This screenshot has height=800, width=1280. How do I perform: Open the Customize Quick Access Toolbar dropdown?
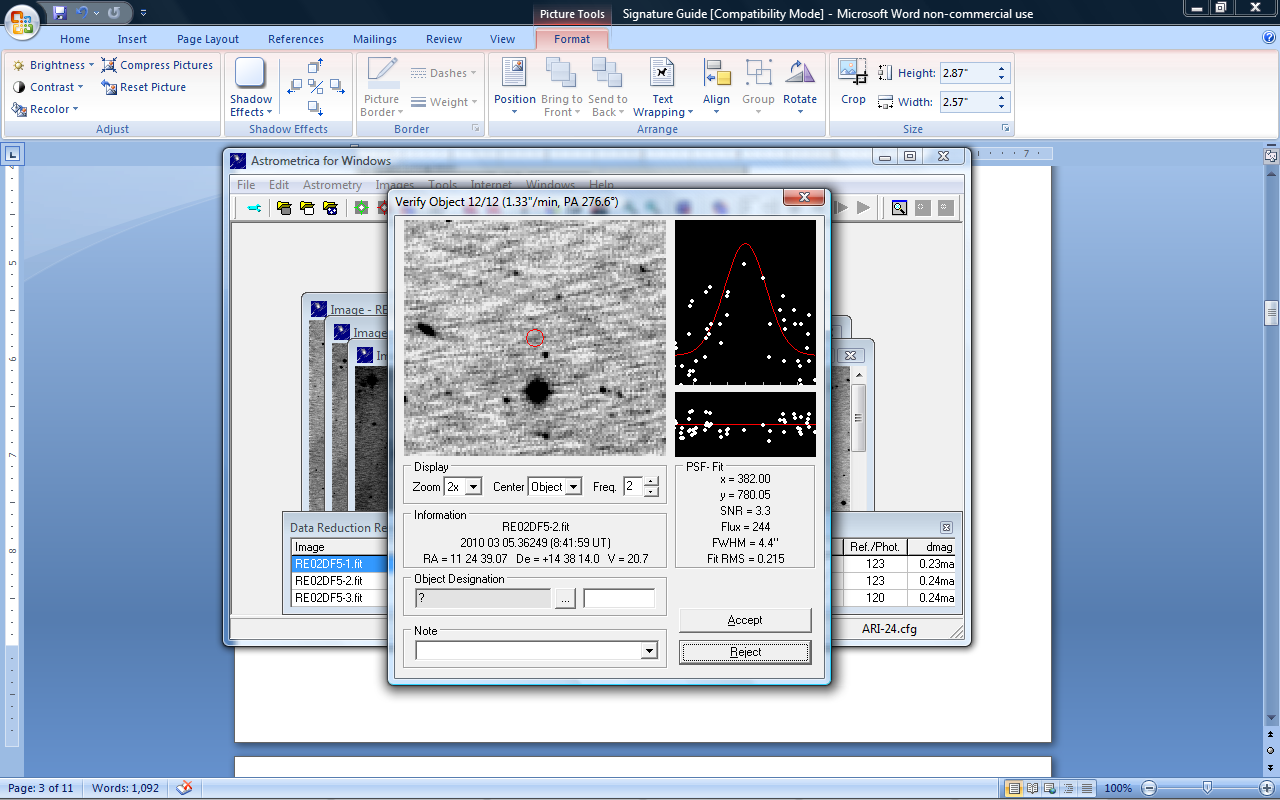click(143, 13)
